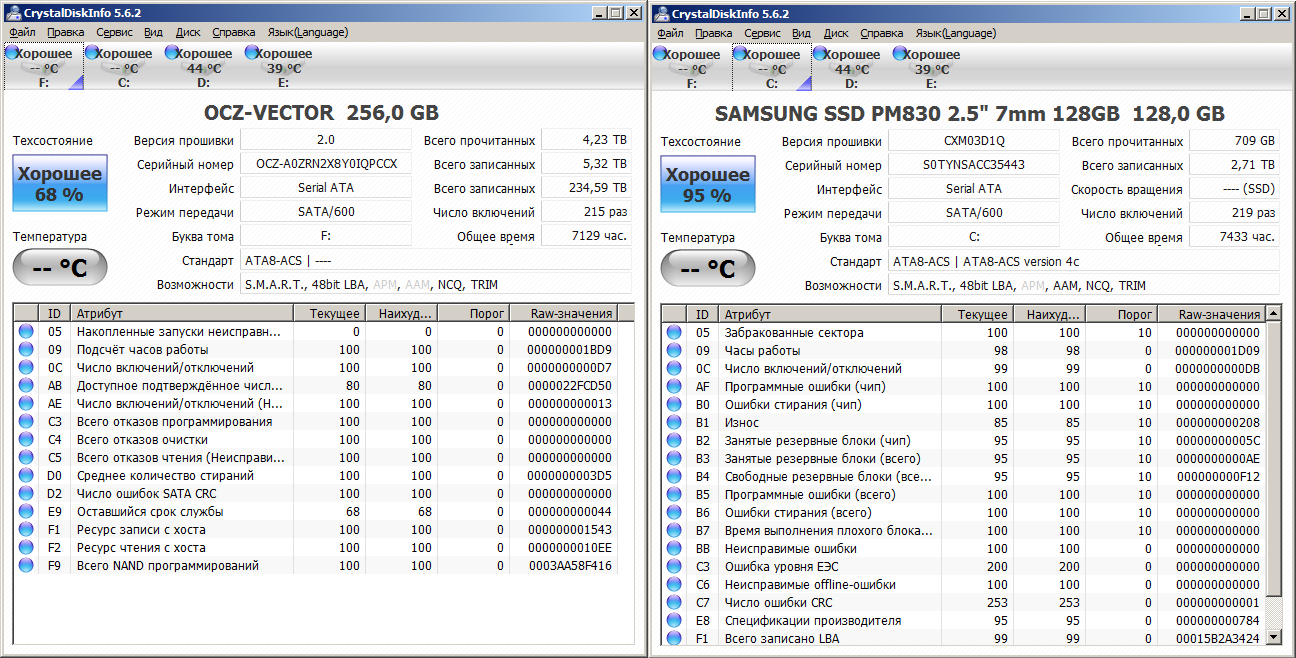Screen dimensions: 1296x658
Task: Click the OCZ serial number field
Action: [326, 164]
